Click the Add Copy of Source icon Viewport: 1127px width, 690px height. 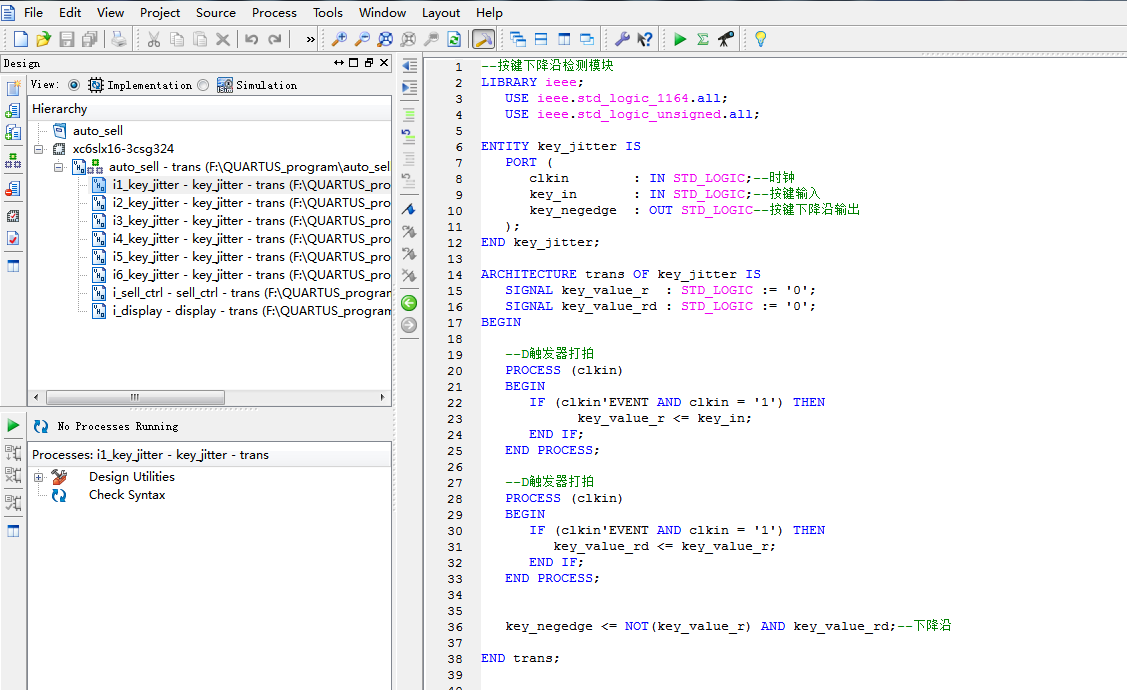tap(13, 132)
